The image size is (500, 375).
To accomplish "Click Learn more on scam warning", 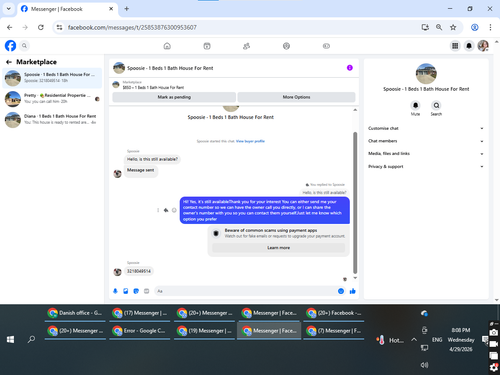I will click(278, 248).
